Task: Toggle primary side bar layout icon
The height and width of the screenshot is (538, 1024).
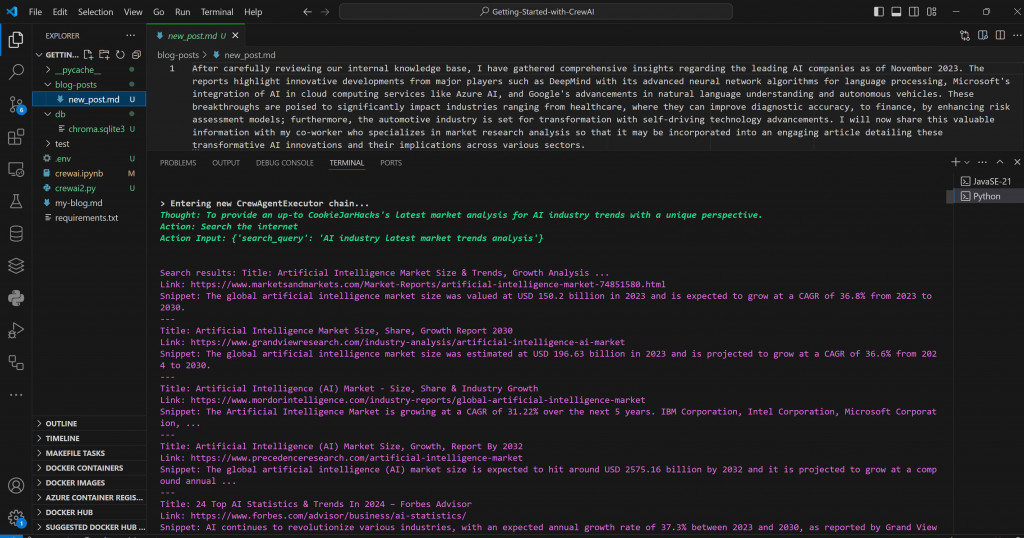Action: click(x=878, y=12)
